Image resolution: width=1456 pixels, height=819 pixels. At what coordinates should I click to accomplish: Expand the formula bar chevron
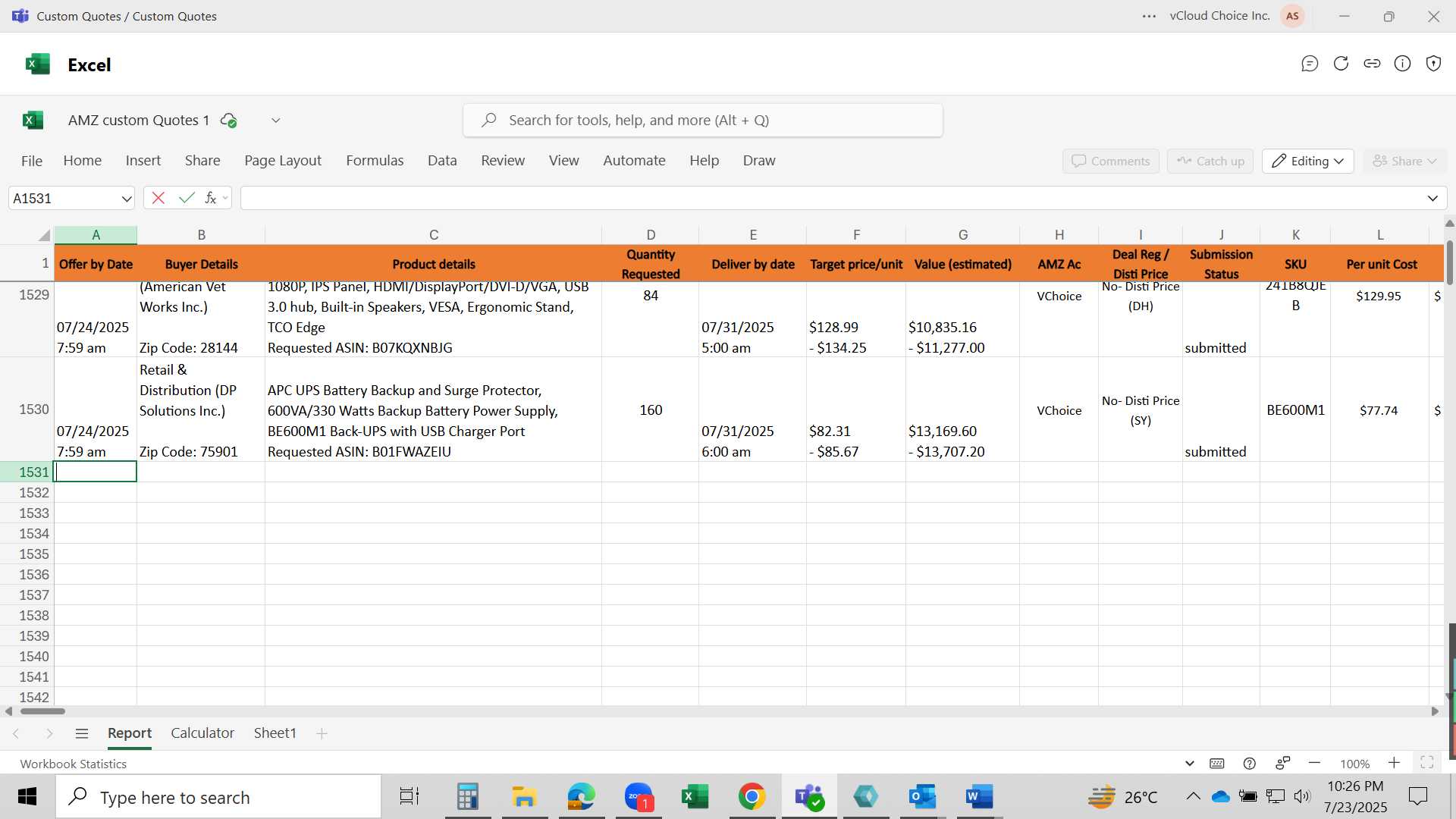[x=1432, y=199]
